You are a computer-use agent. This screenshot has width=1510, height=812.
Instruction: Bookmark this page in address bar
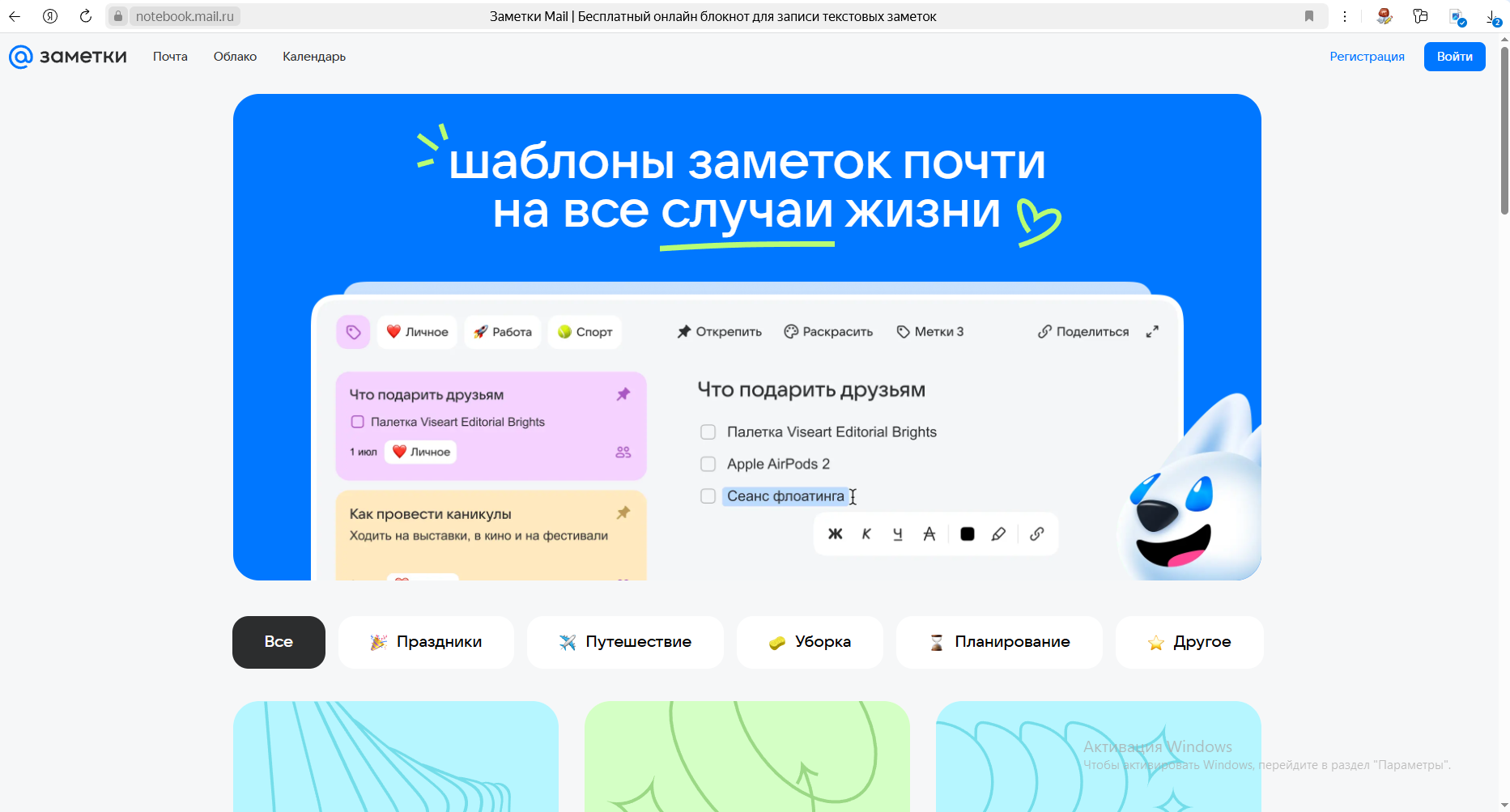point(1308,16)
